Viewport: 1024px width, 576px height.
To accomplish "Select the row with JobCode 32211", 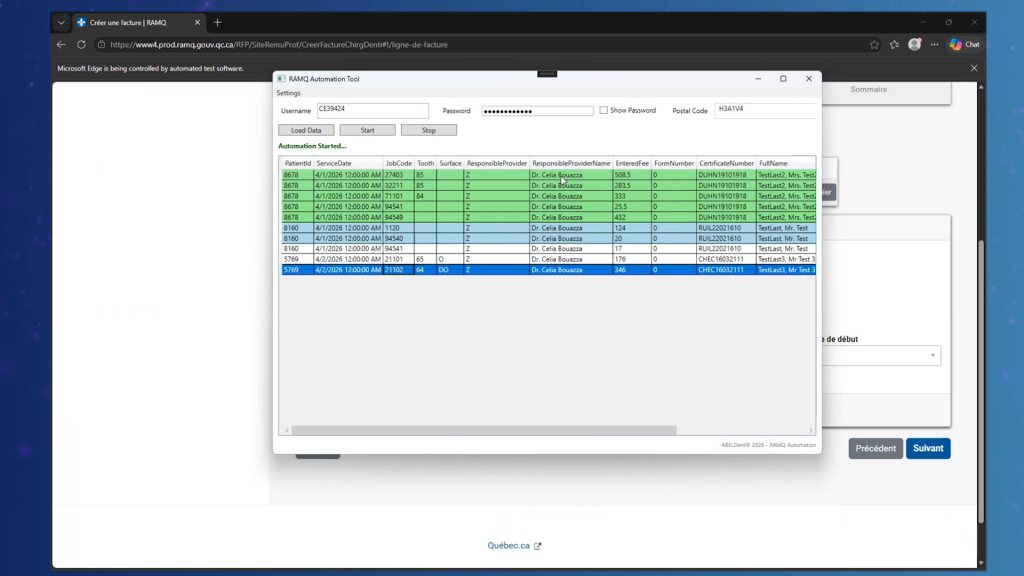I will tap(549, 185).
